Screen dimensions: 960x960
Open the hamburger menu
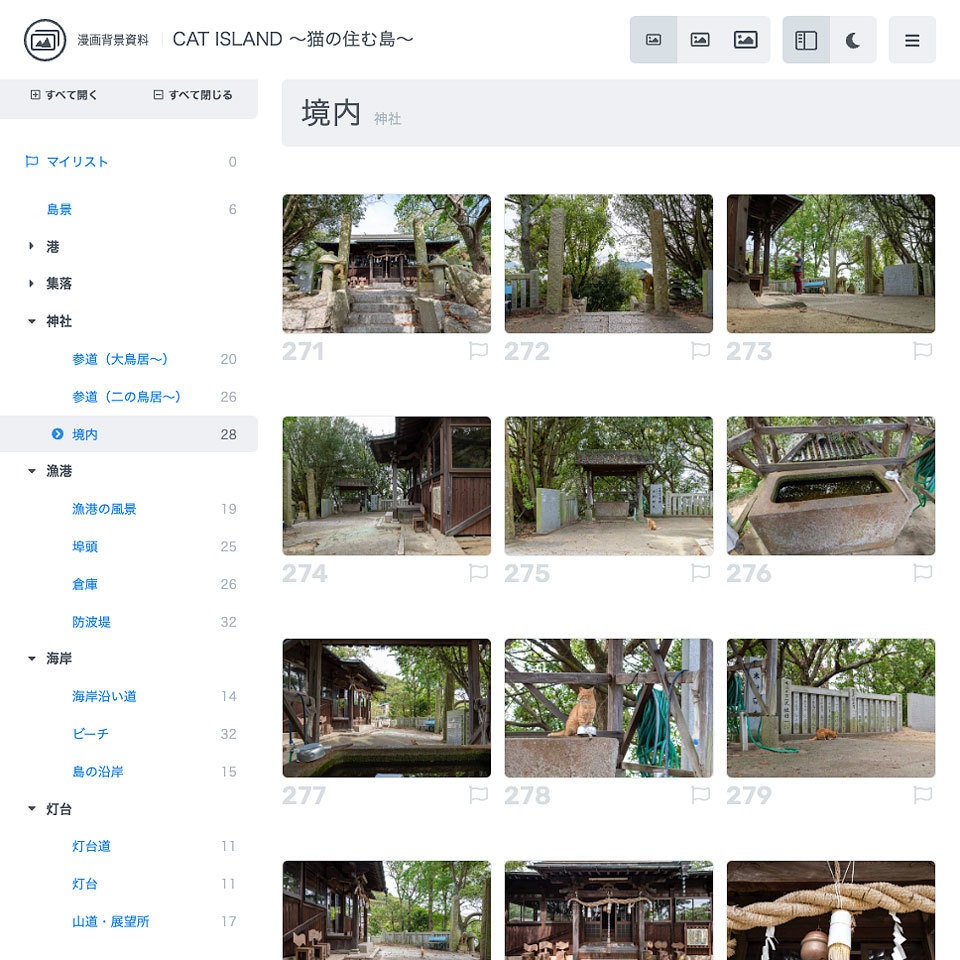click(x=912, y=40)
